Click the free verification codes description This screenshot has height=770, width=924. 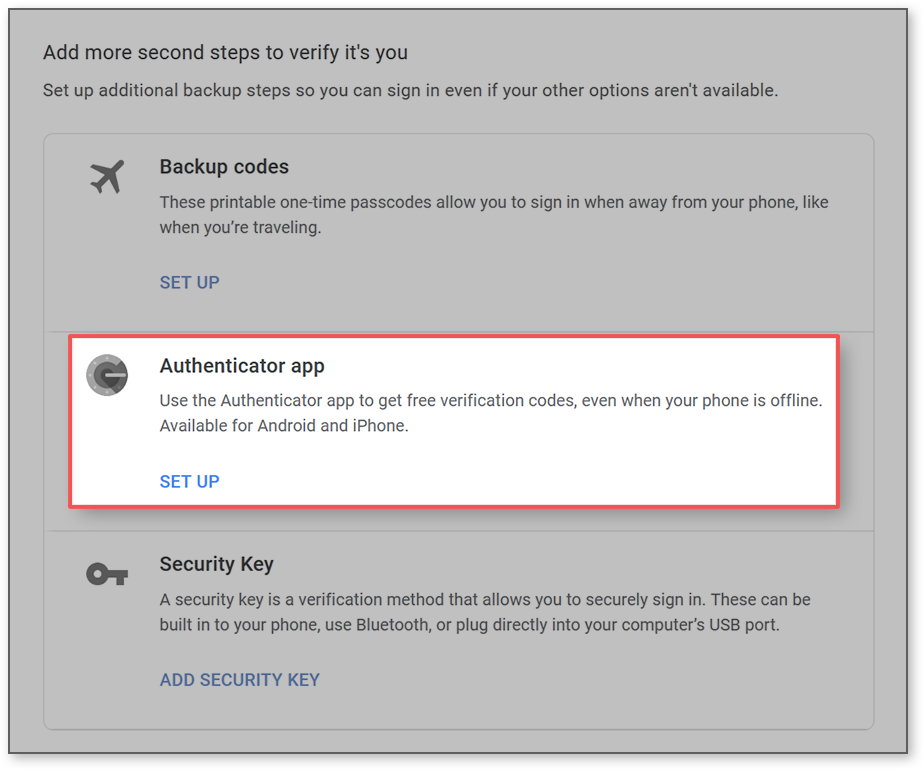tap(489, 400)
